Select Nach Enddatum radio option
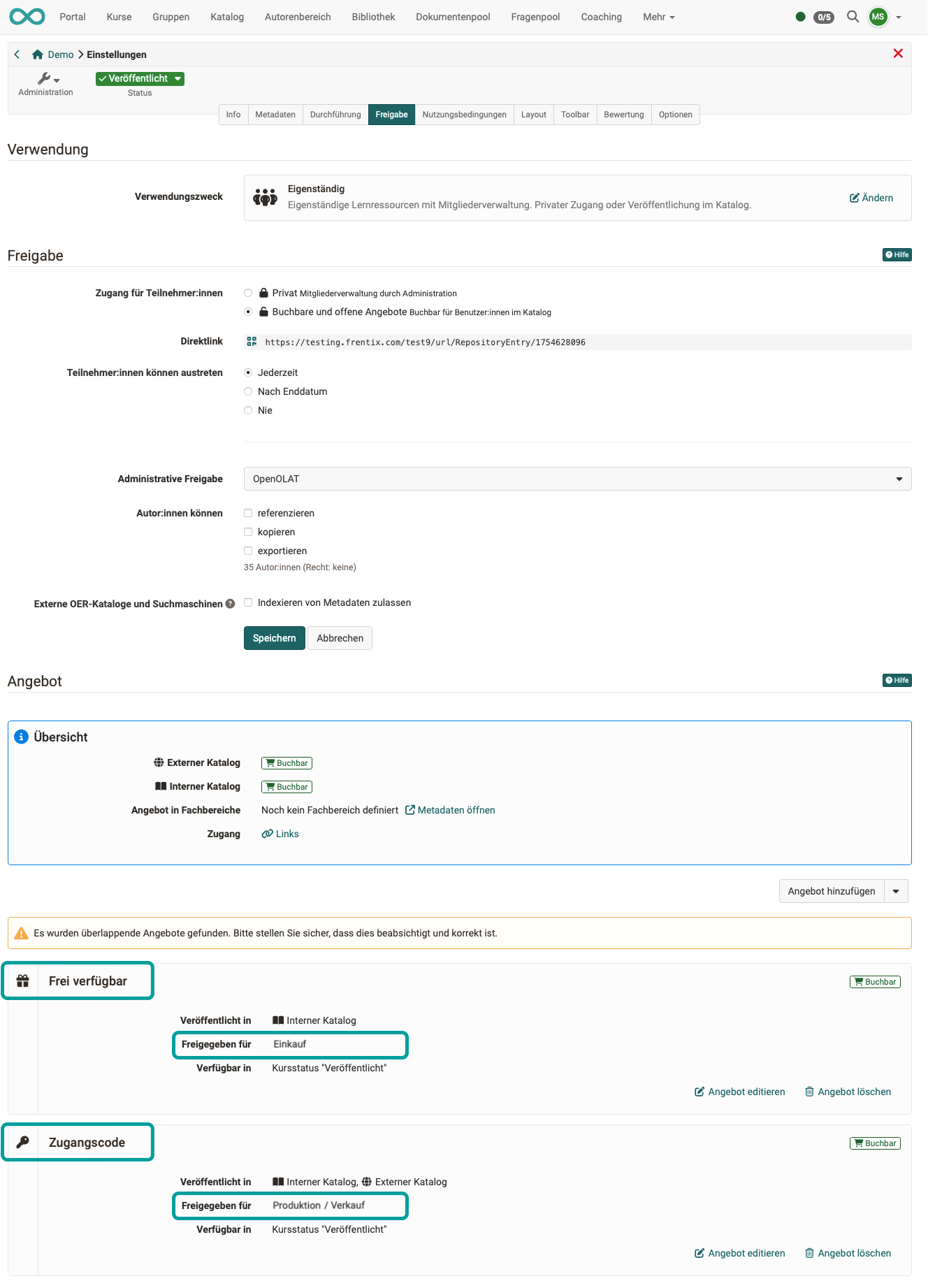Screen dimensions: 928x1288 248,392
